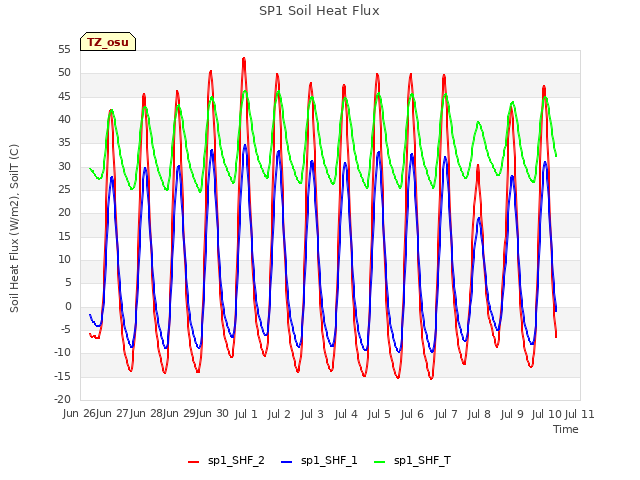Screen dimensions: 640x480
Task: Click the red curve peak on Jul 1
Action: pos(244,58)
